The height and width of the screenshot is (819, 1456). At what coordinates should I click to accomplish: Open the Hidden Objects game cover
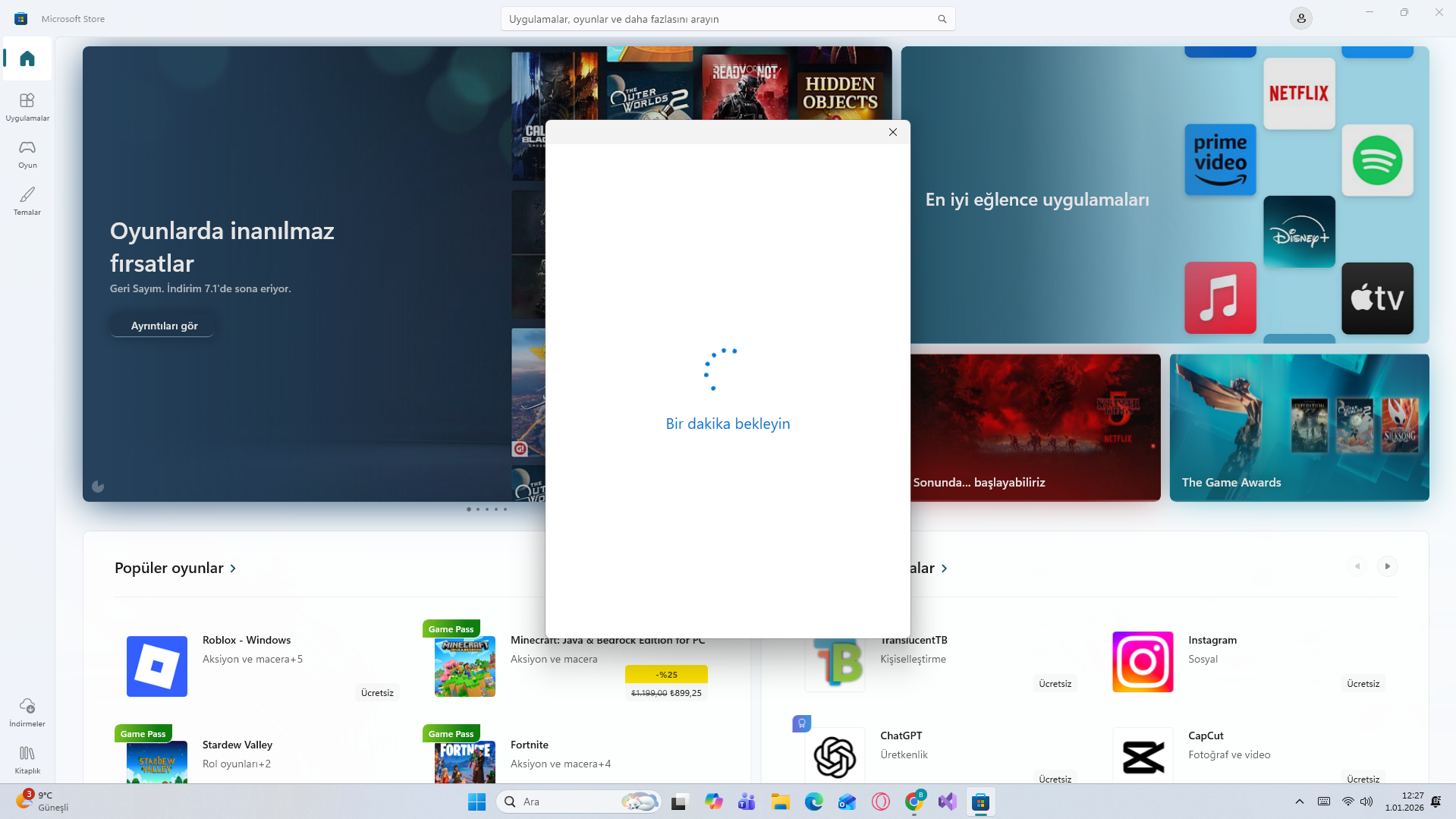(x=840, y=93)
